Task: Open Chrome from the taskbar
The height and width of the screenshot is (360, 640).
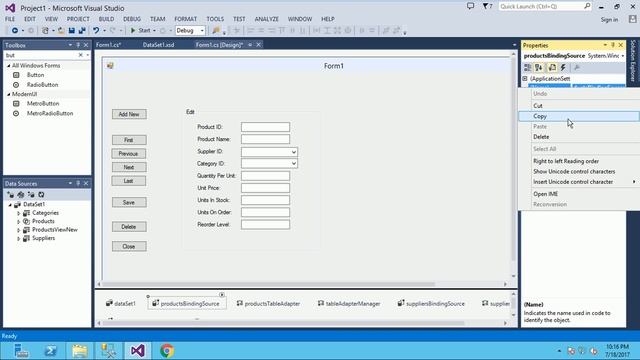Action: [x=167, y=351]
